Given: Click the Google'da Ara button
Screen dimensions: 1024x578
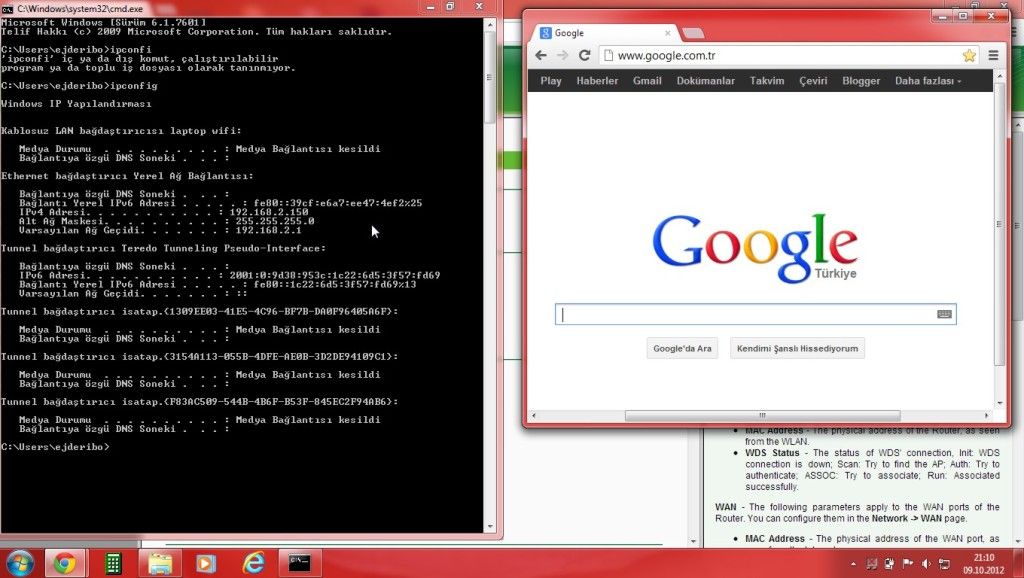Looking at the screenshot, I should (x=682, y=348).
